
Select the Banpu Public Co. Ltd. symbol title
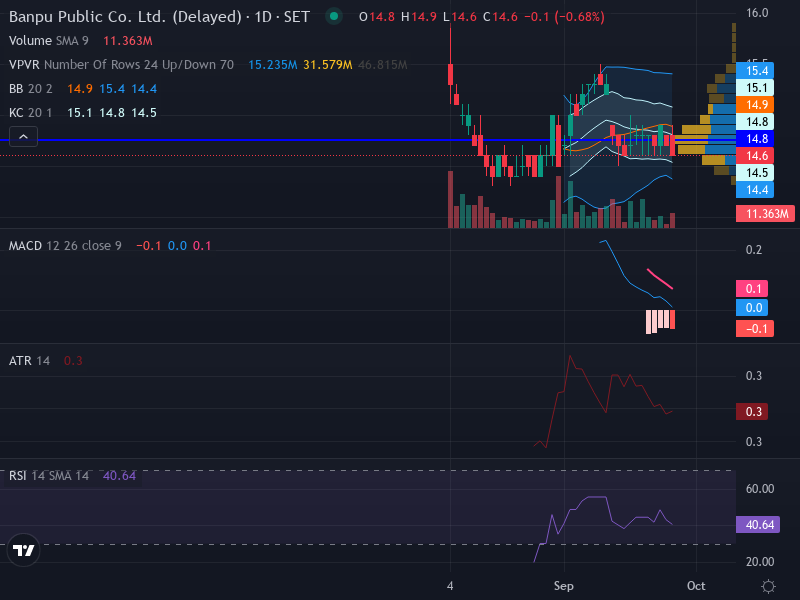(159, 17)
